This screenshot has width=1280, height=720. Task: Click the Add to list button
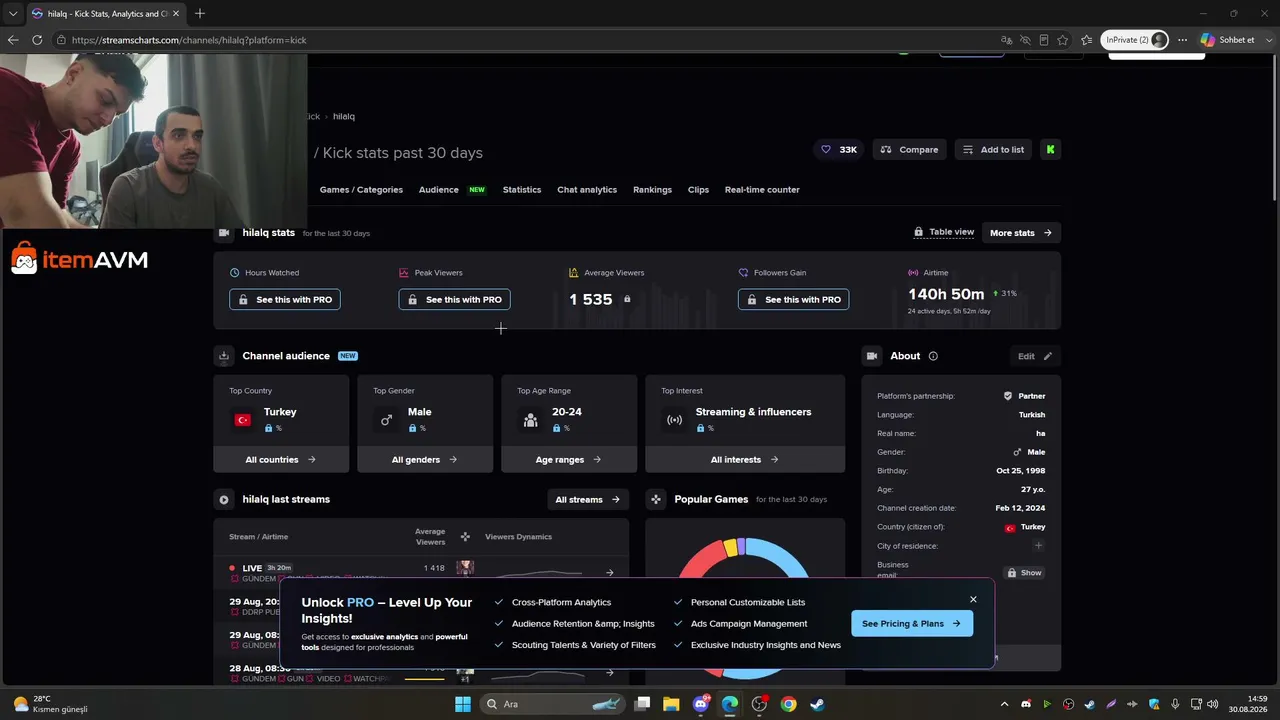(x=993, y=149)
